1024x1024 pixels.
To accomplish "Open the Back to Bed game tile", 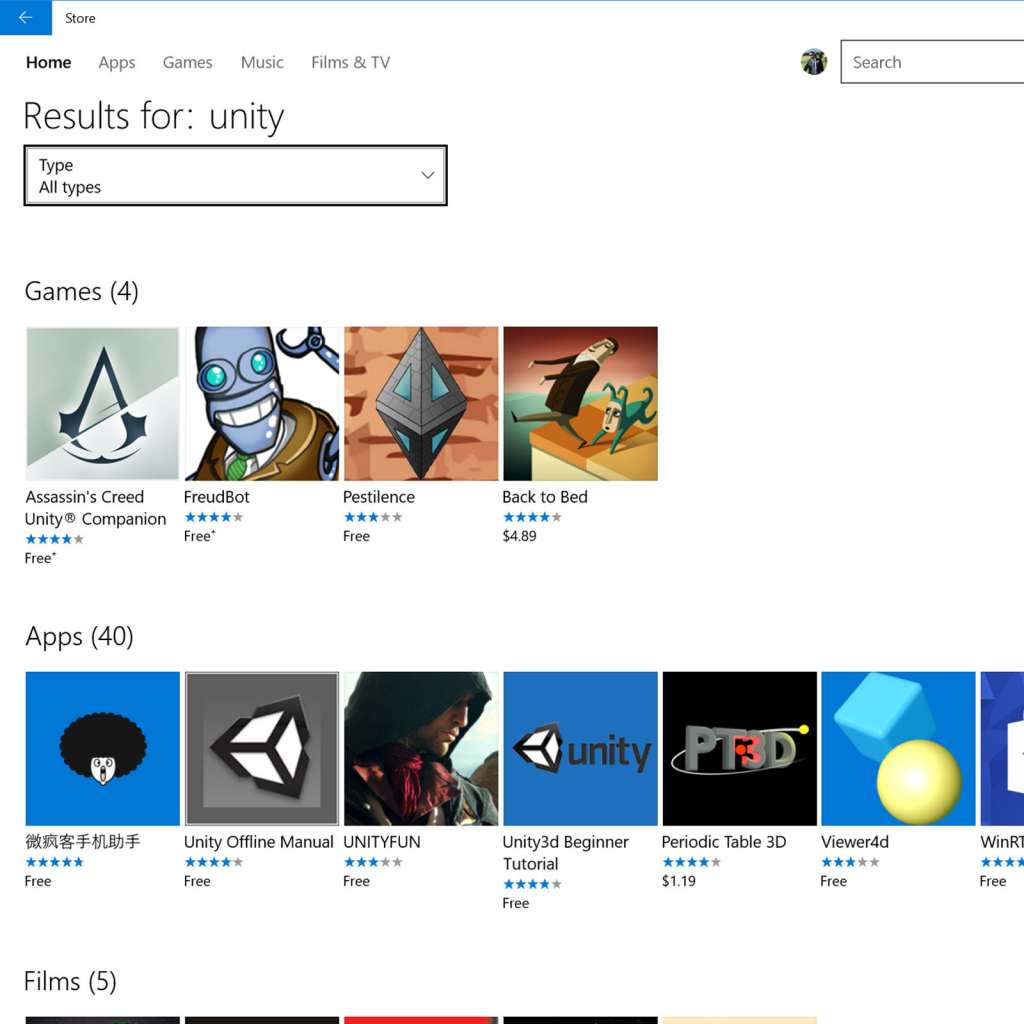I will coord(580,403).
